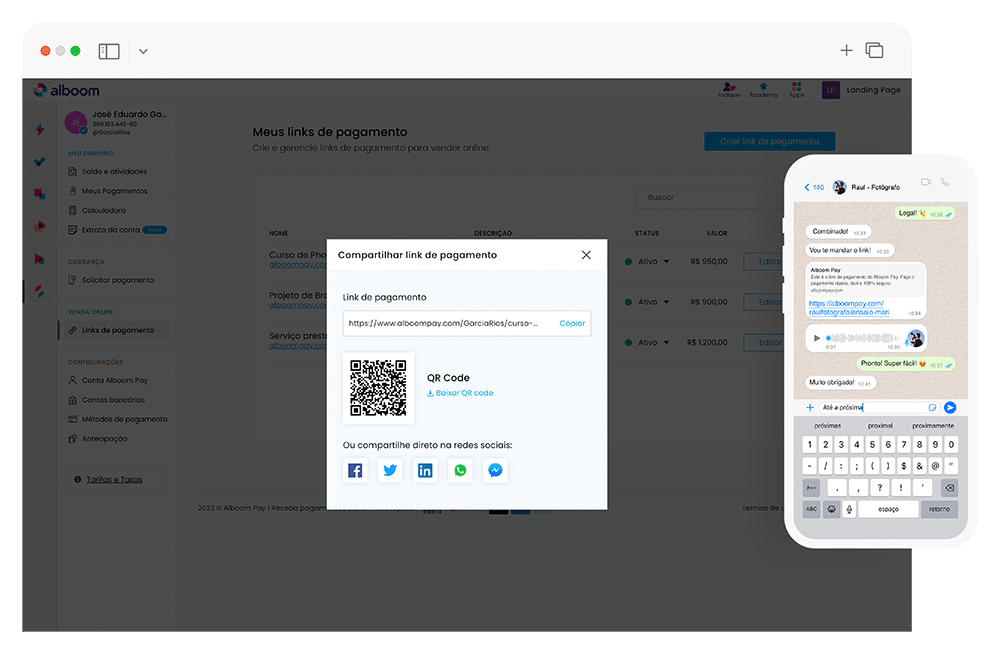Click the QR code image
1000x654 pixels.
pyautogui.click(x=378, y=388)
